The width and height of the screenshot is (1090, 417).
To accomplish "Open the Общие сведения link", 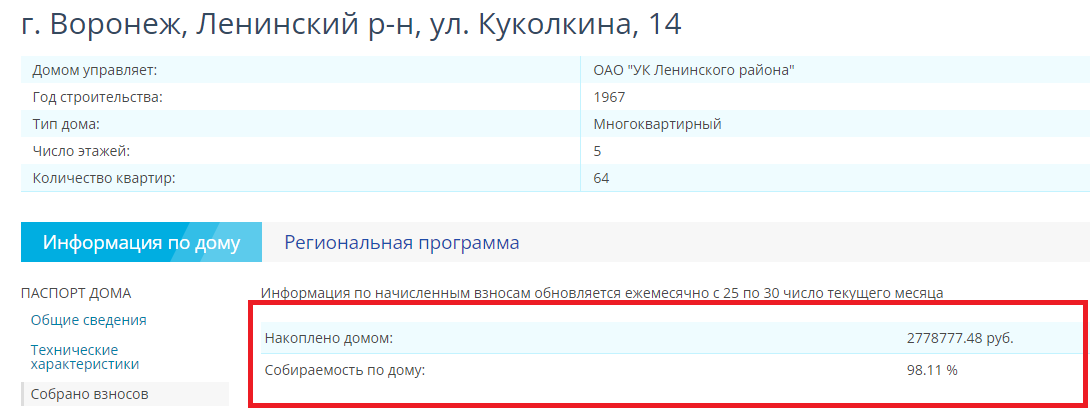I will coord(89,320).
